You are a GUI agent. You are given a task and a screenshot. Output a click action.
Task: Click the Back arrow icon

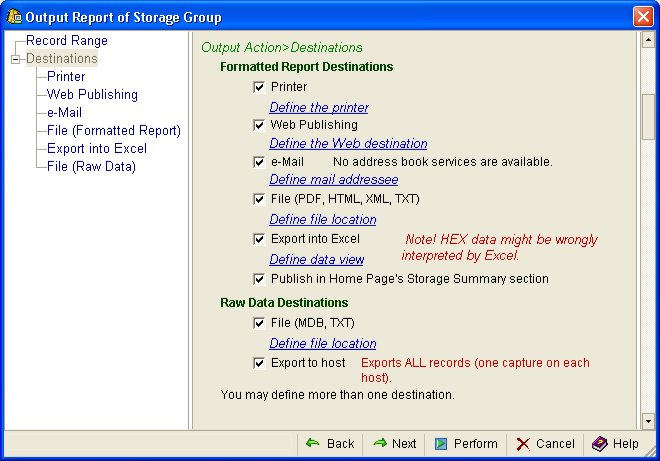click(313, 443)
